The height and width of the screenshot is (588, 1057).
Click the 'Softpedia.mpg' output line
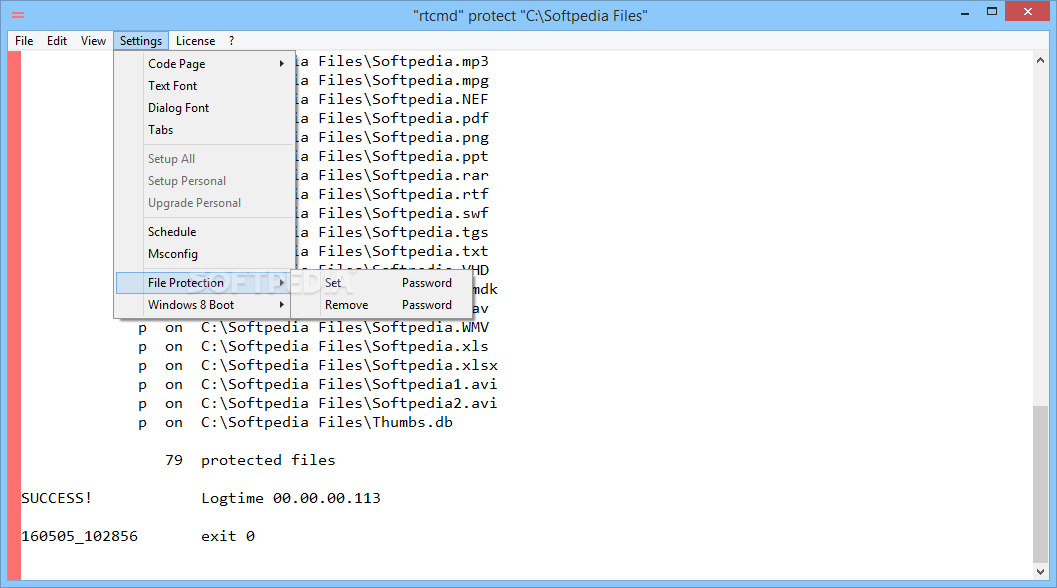click(x=392, y=80)
